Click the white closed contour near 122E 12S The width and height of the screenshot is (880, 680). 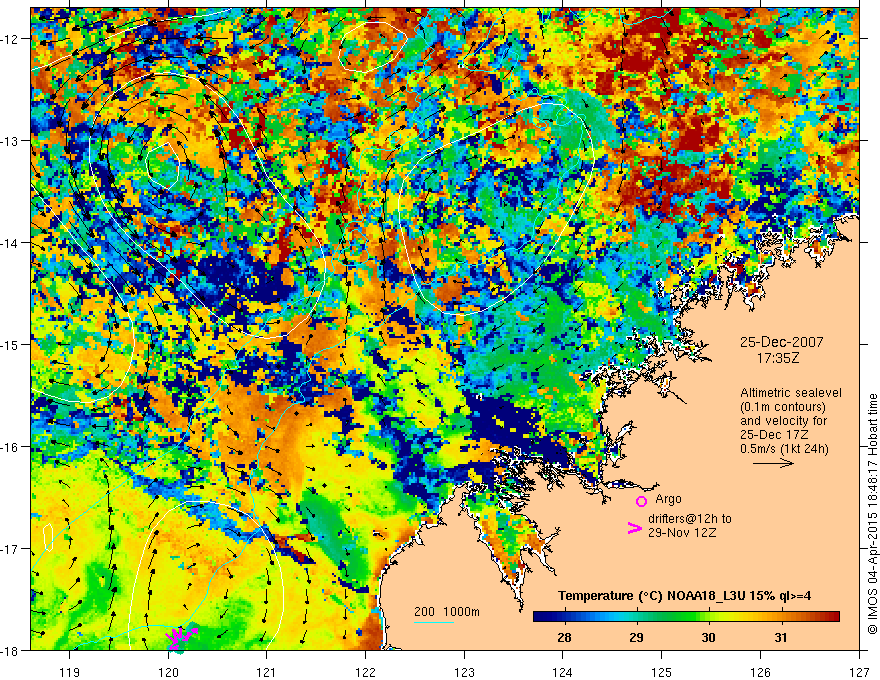pos(373,46)
